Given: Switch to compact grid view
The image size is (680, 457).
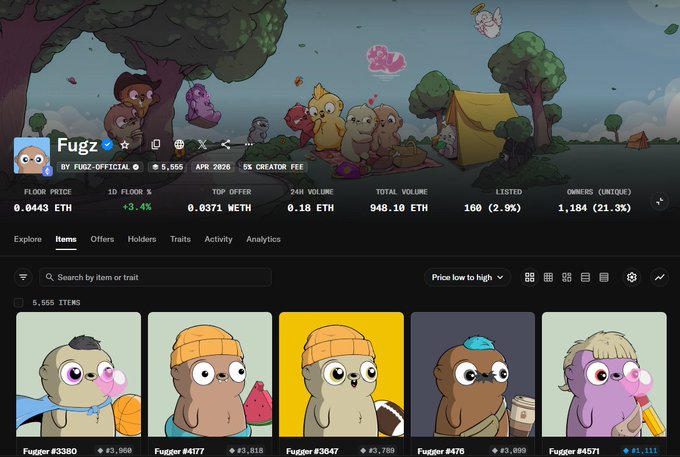Looking at the screenshot, I should [548, 277].
